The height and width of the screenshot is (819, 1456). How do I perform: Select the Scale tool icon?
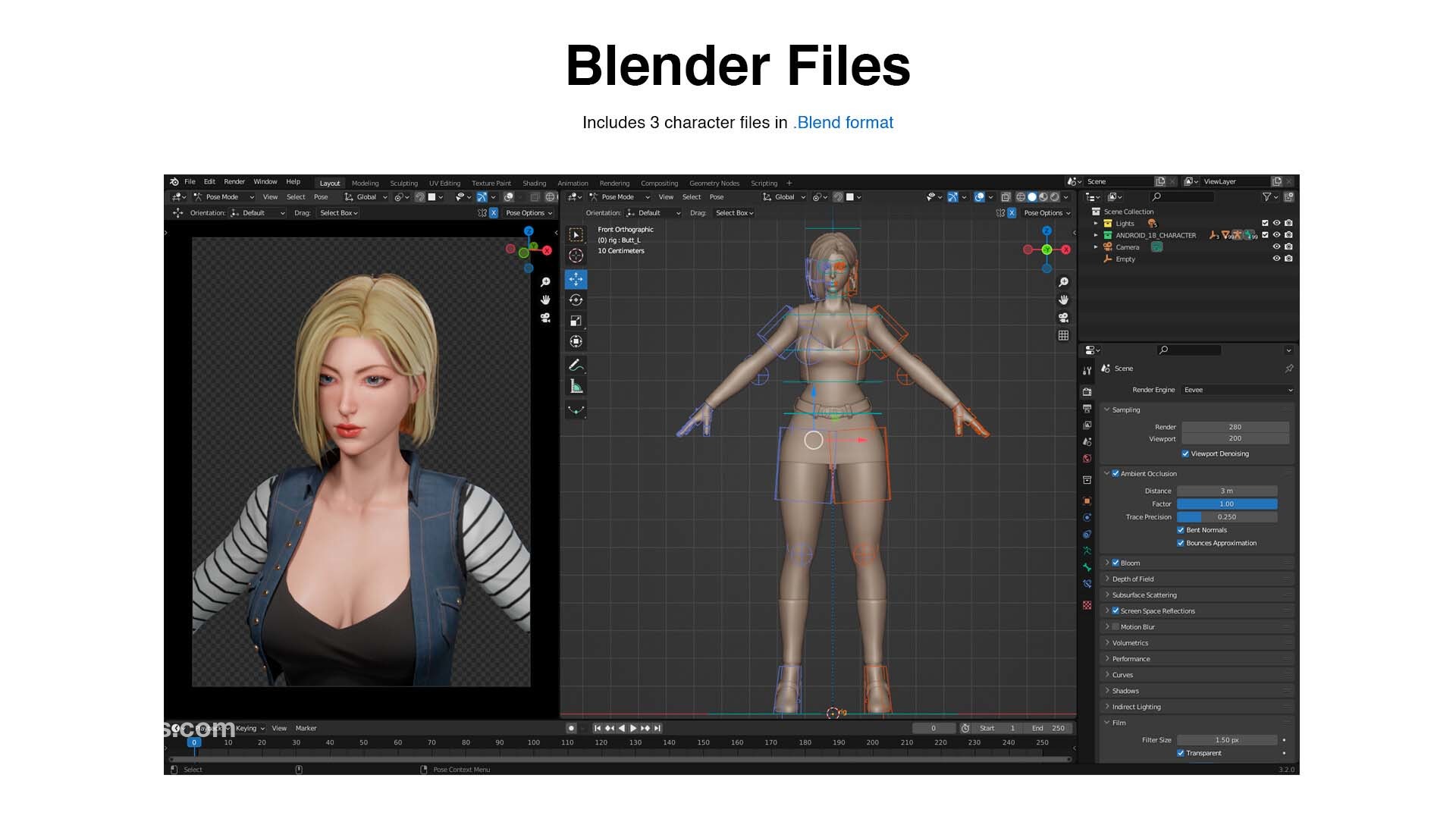click(x=576, y=321)
